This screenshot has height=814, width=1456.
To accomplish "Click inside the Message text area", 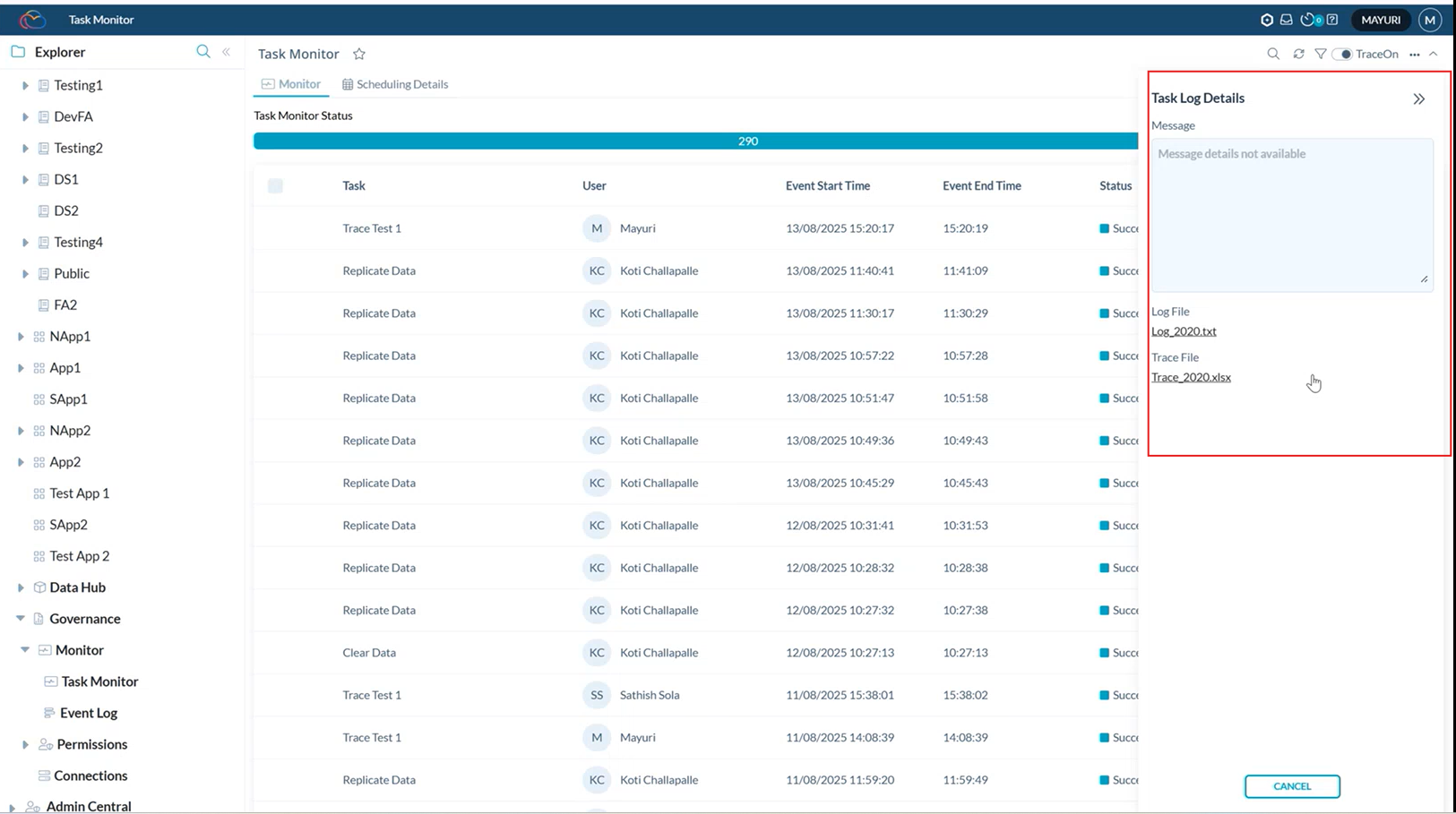I will point(1291,215).
